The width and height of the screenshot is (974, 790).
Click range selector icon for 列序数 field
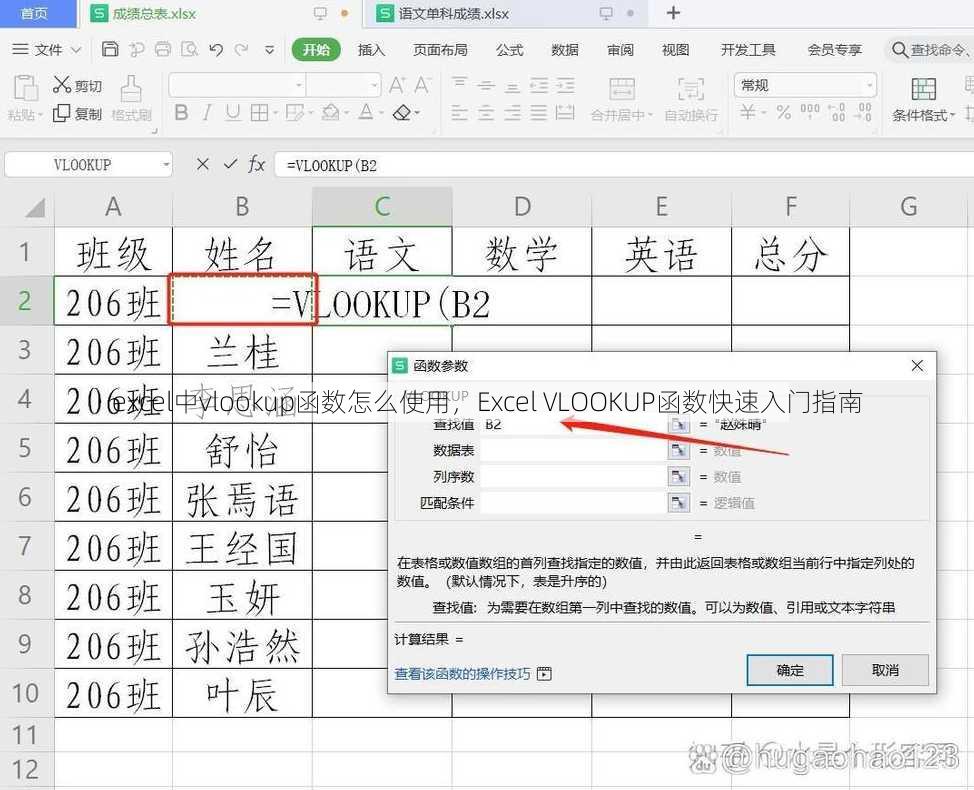pos(679,476)
